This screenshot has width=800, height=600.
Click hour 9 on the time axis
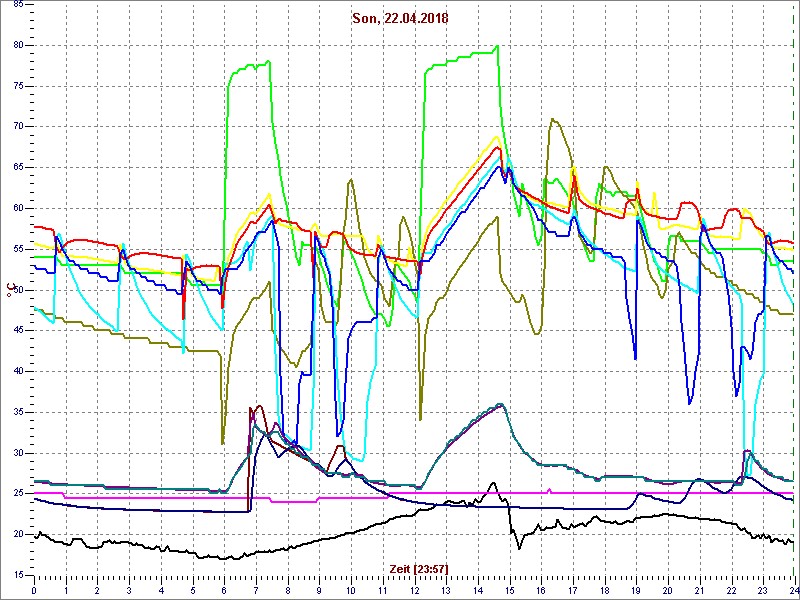[x=319, y=590]
